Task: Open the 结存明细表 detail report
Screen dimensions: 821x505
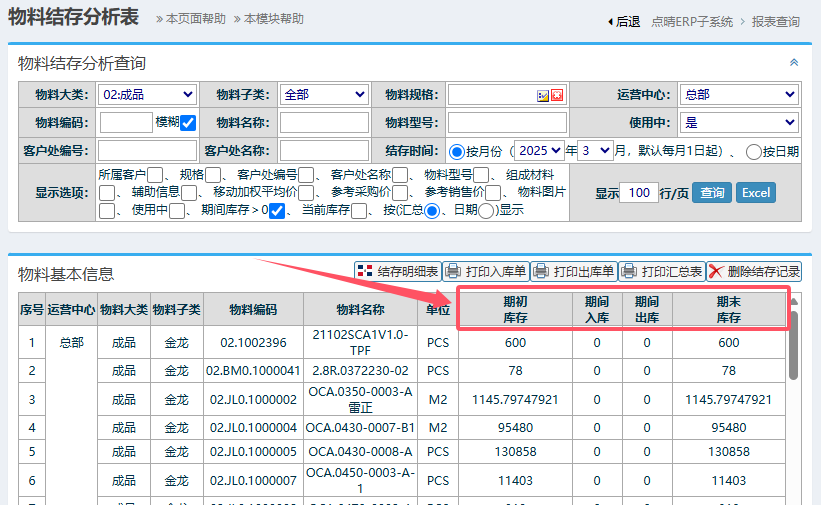Action: point(398,271)
